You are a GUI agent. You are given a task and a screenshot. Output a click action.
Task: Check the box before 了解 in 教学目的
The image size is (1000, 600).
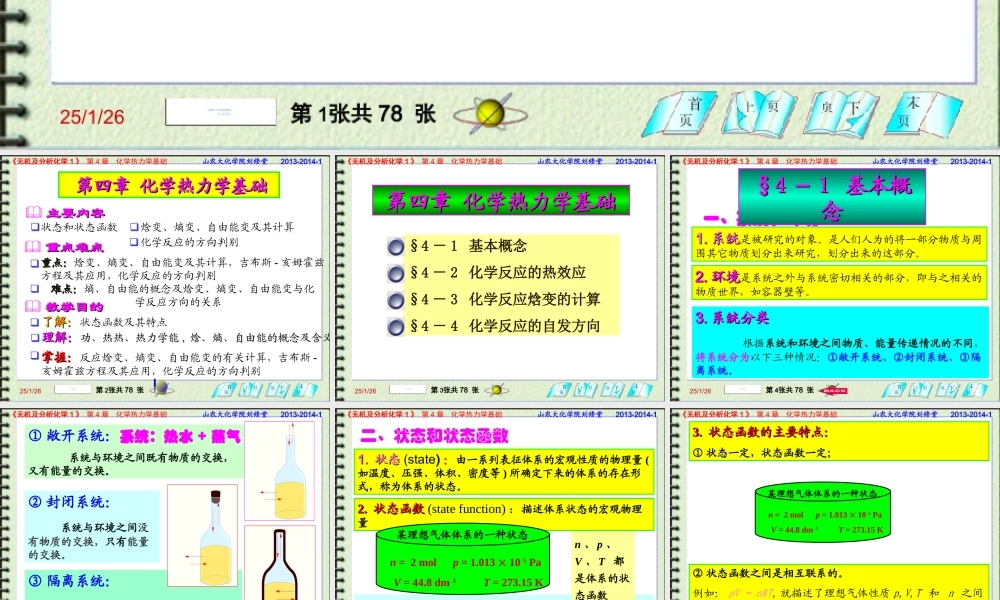pyautogui.click(x=34, y=322)
